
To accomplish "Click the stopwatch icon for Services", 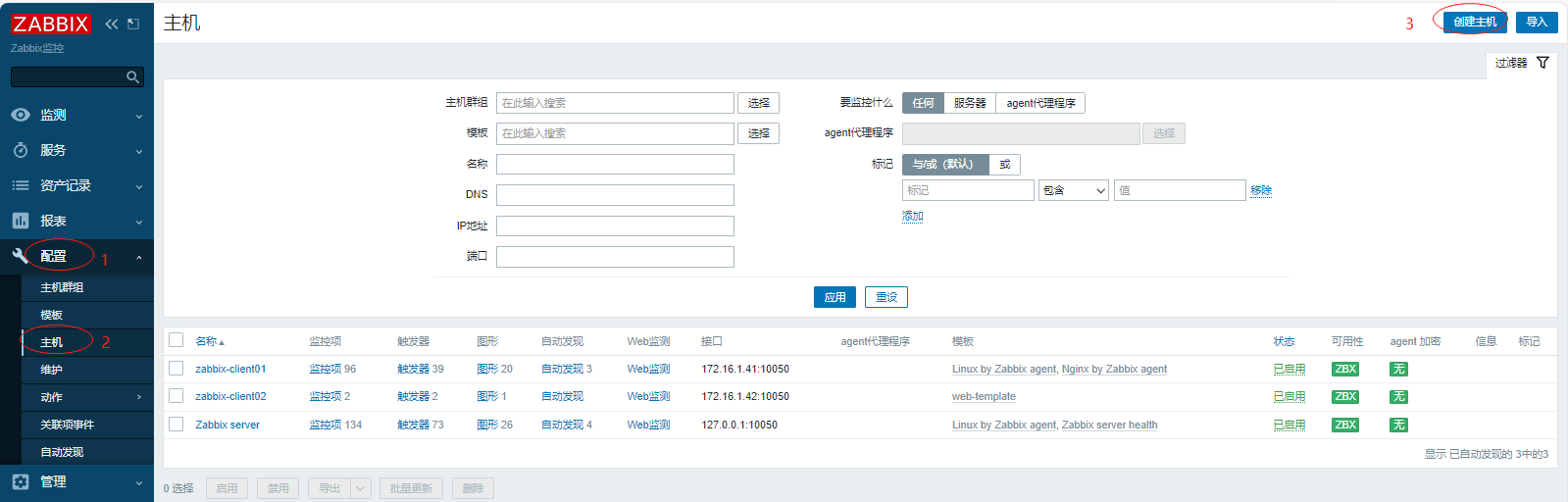I will [x=21, y=150].
